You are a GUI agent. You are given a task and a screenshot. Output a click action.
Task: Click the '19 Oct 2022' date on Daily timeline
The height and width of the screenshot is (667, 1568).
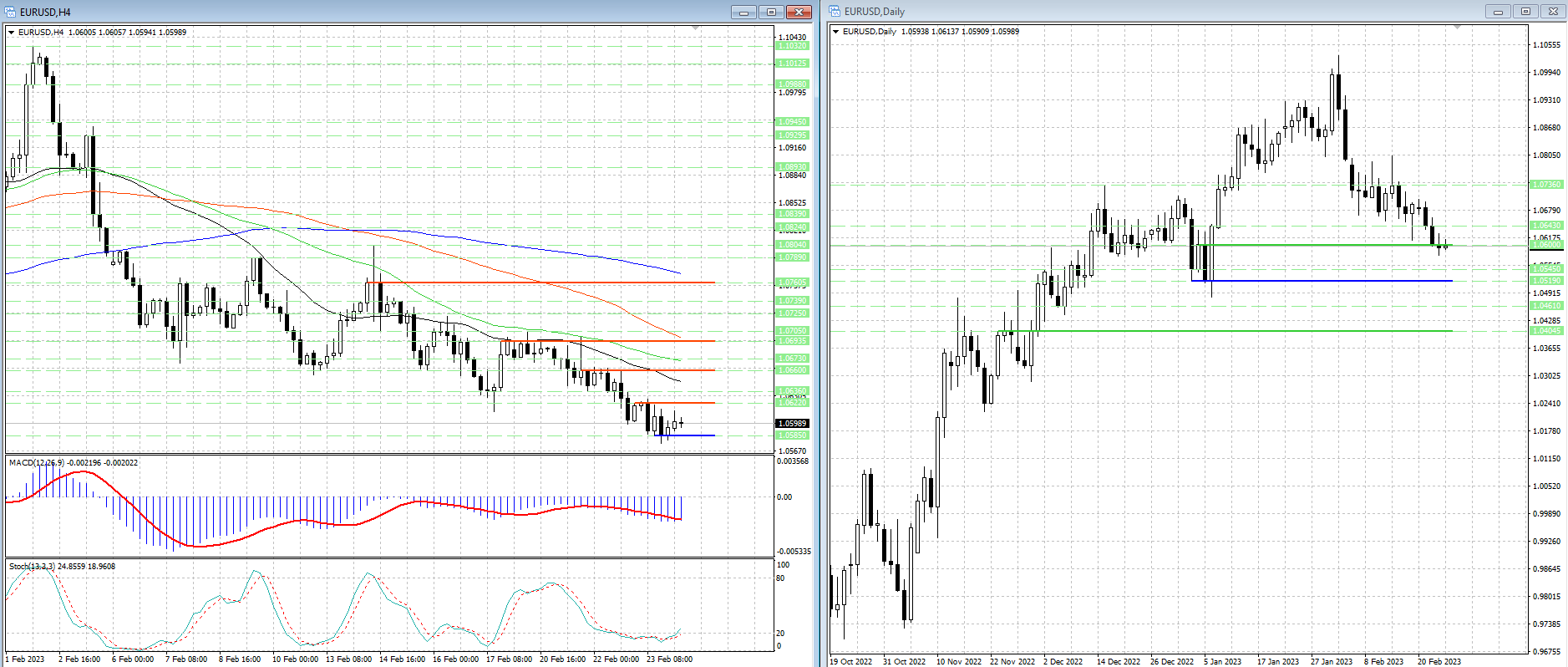[x=852, y=662]
